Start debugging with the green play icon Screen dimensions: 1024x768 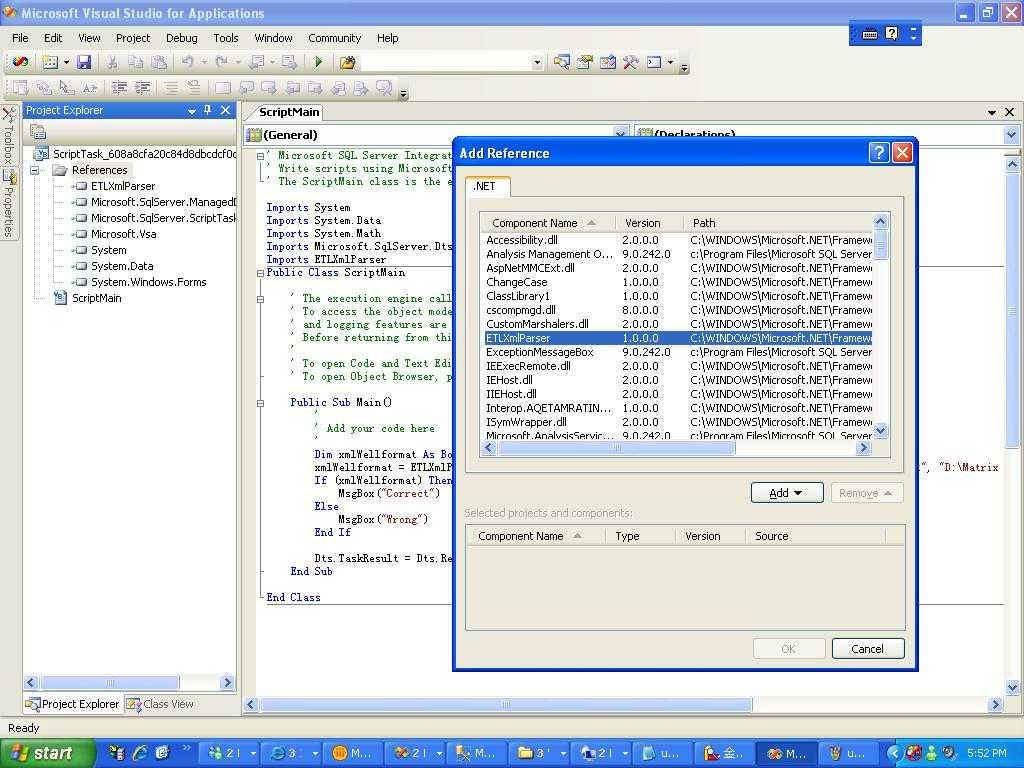point(319,62)
